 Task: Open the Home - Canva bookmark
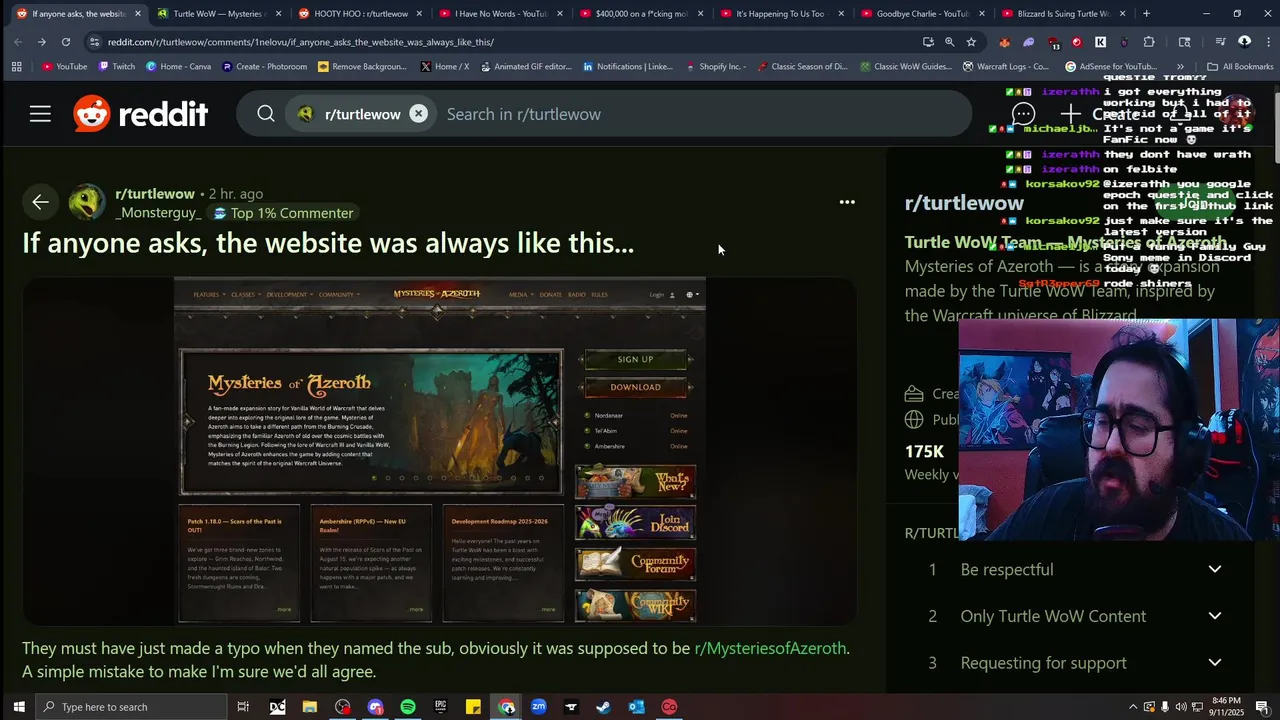pos(178,67)
